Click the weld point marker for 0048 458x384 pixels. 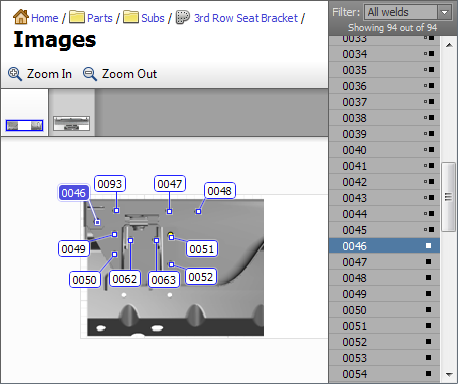click(x=198, y=211)
